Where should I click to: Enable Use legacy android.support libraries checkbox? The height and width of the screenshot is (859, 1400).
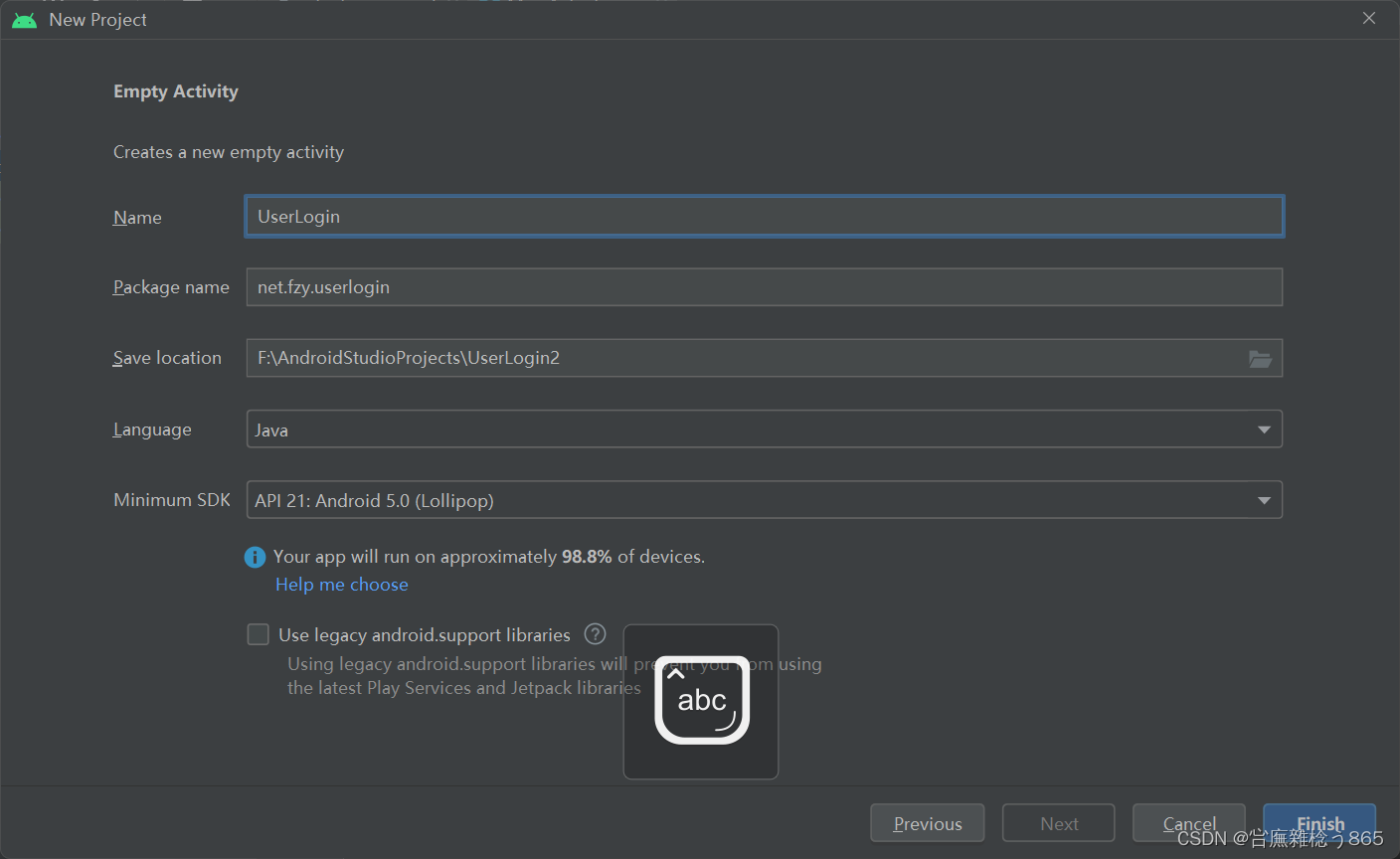pos(259,634)
